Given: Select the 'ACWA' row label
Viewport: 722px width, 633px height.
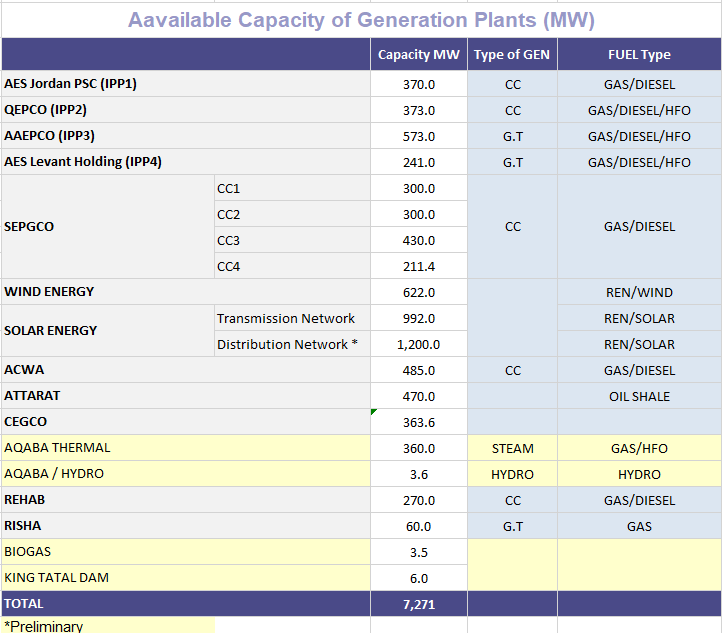Looking at the screenshot, I should click(186, 370).
